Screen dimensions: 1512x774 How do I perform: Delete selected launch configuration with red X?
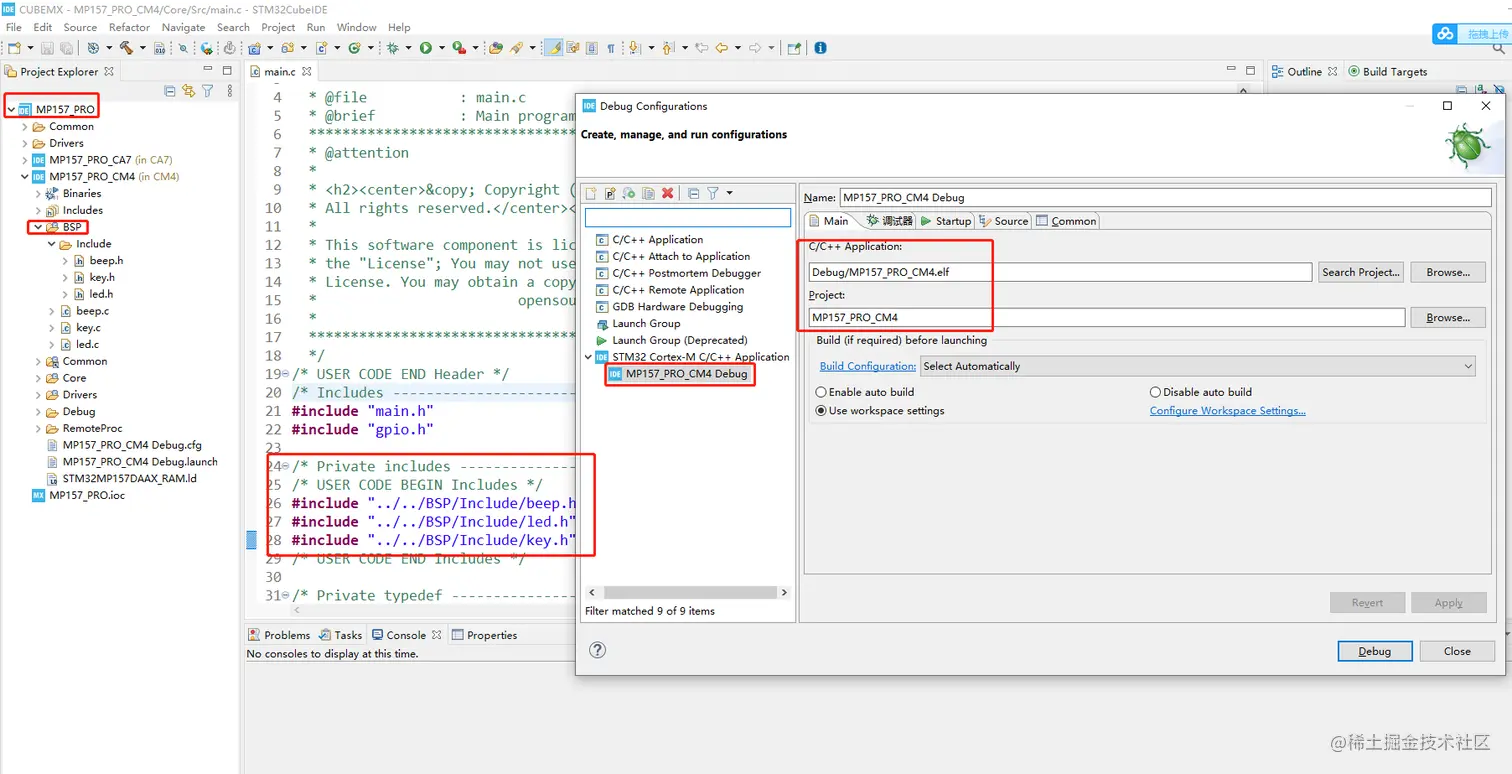point(667,193)
